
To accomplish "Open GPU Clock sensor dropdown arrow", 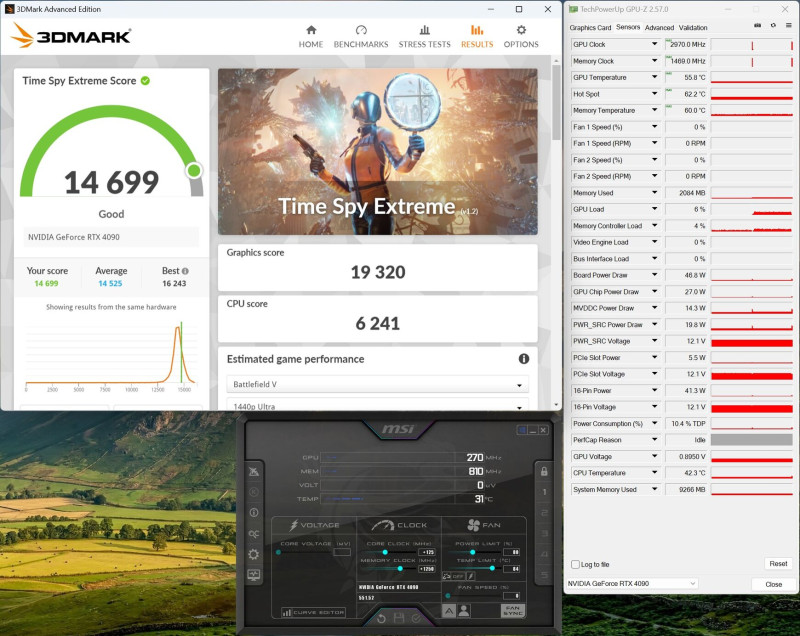I will pos(654,44).
